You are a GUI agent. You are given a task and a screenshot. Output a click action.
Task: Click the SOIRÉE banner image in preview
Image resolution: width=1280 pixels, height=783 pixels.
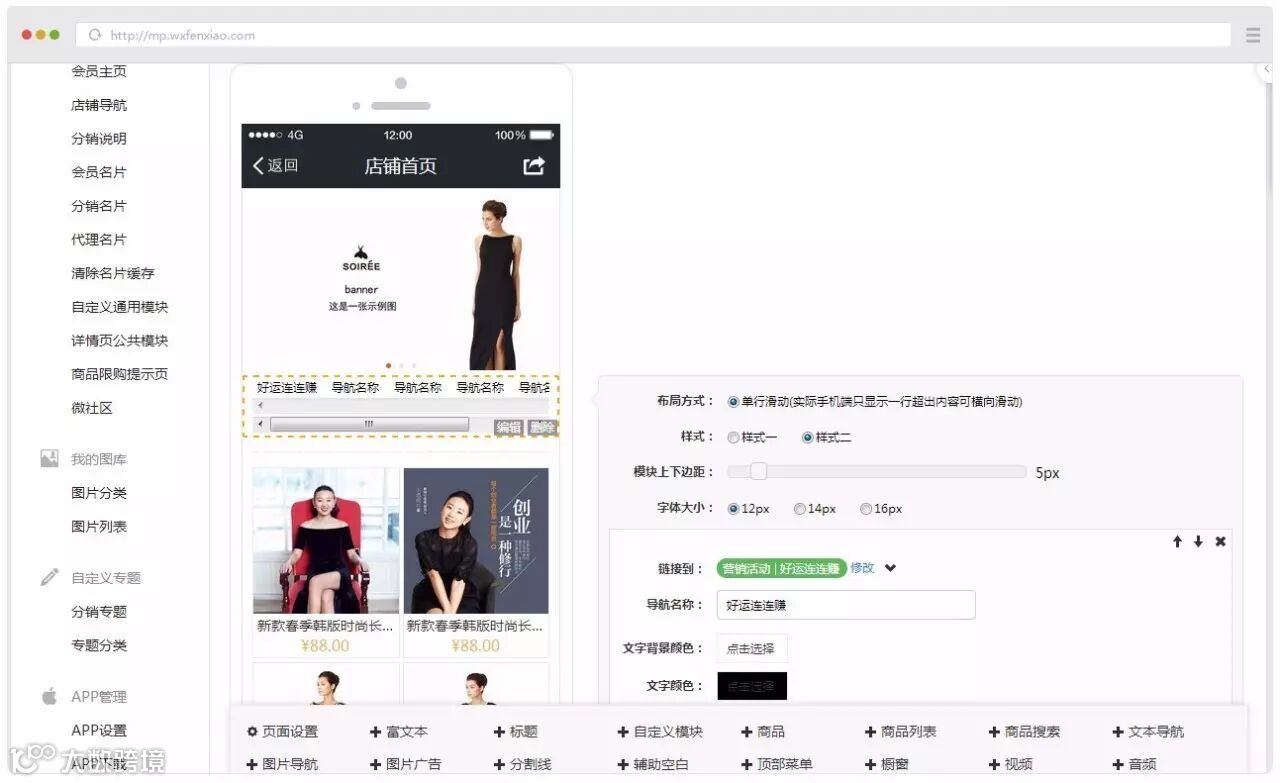coord(401,280)
